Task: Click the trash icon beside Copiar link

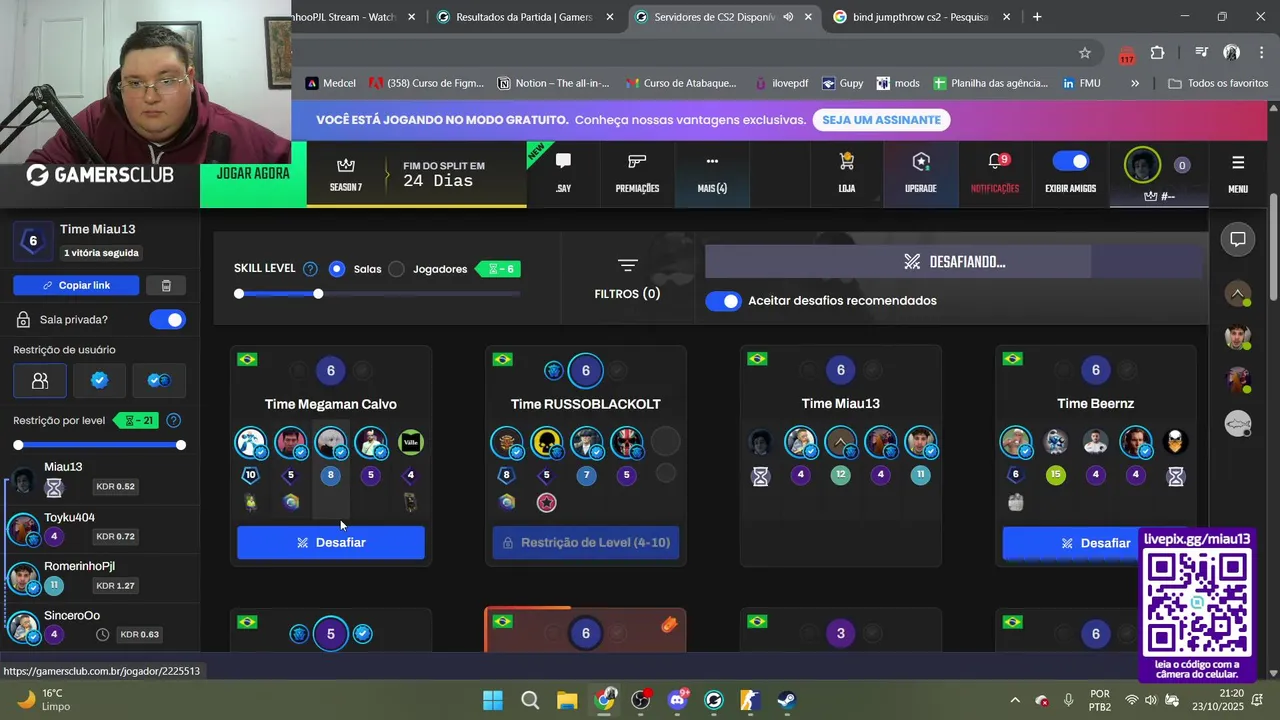Action: click(x=166, y=285)
